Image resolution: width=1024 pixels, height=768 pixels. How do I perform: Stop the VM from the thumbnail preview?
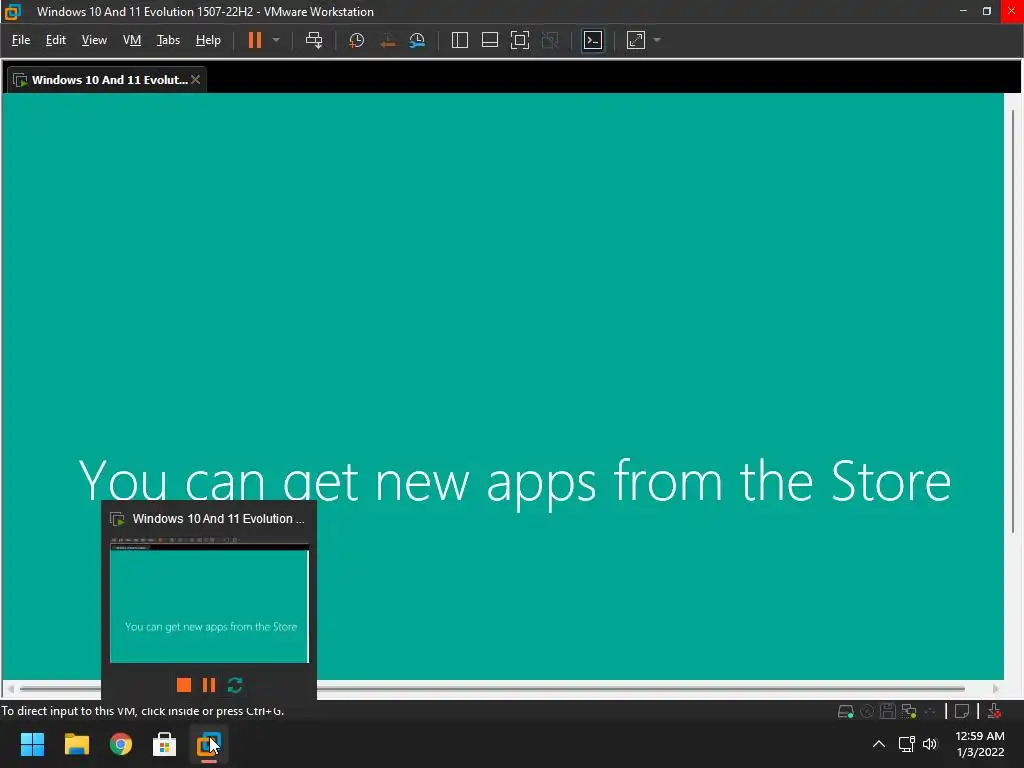184,684
